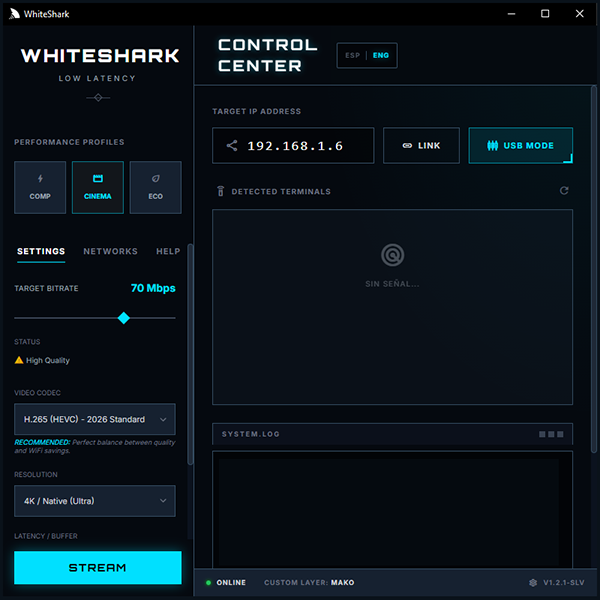Click the detected terminals device icon

220,191
